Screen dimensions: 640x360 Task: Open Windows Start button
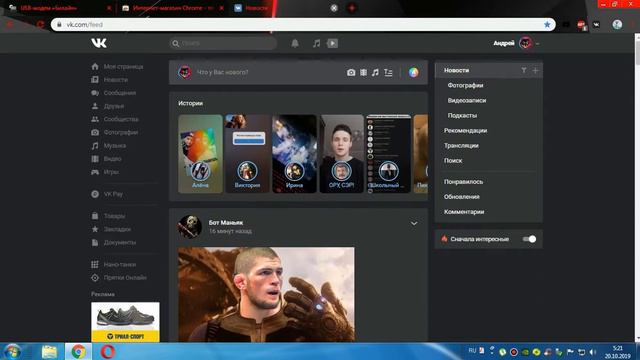coord(13,351)
